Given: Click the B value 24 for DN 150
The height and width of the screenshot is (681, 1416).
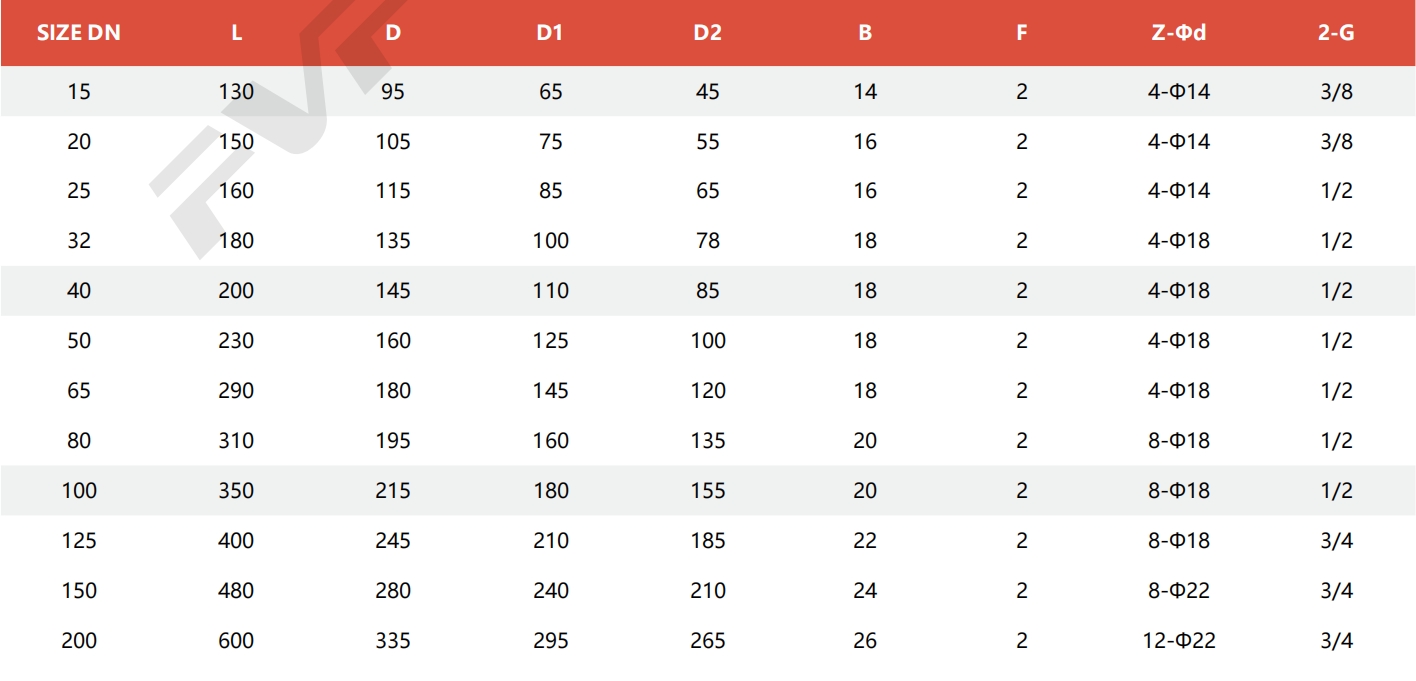Looking at the screenshot, I should [x=865, y=591].
